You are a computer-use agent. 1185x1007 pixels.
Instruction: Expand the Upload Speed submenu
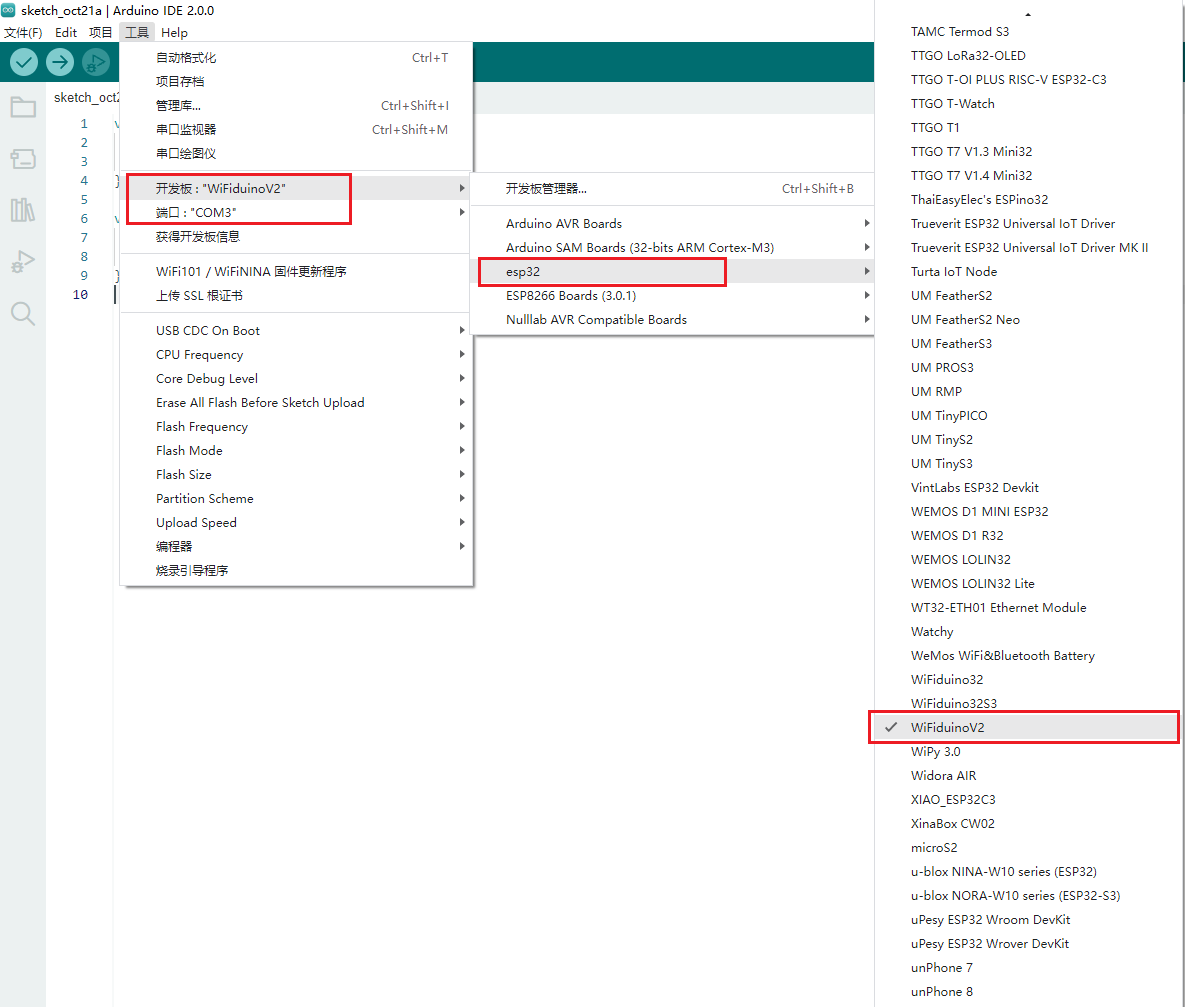pos(196,522)
